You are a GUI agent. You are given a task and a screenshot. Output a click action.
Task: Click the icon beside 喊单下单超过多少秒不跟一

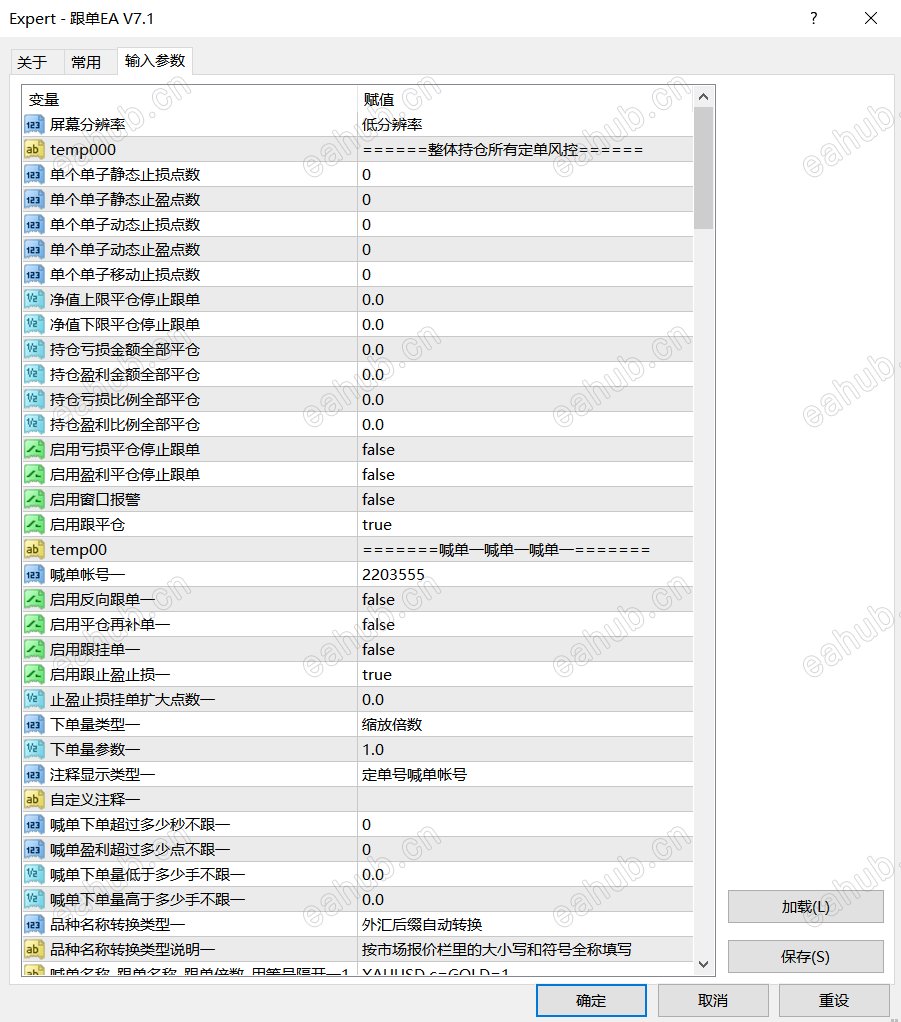34,825
